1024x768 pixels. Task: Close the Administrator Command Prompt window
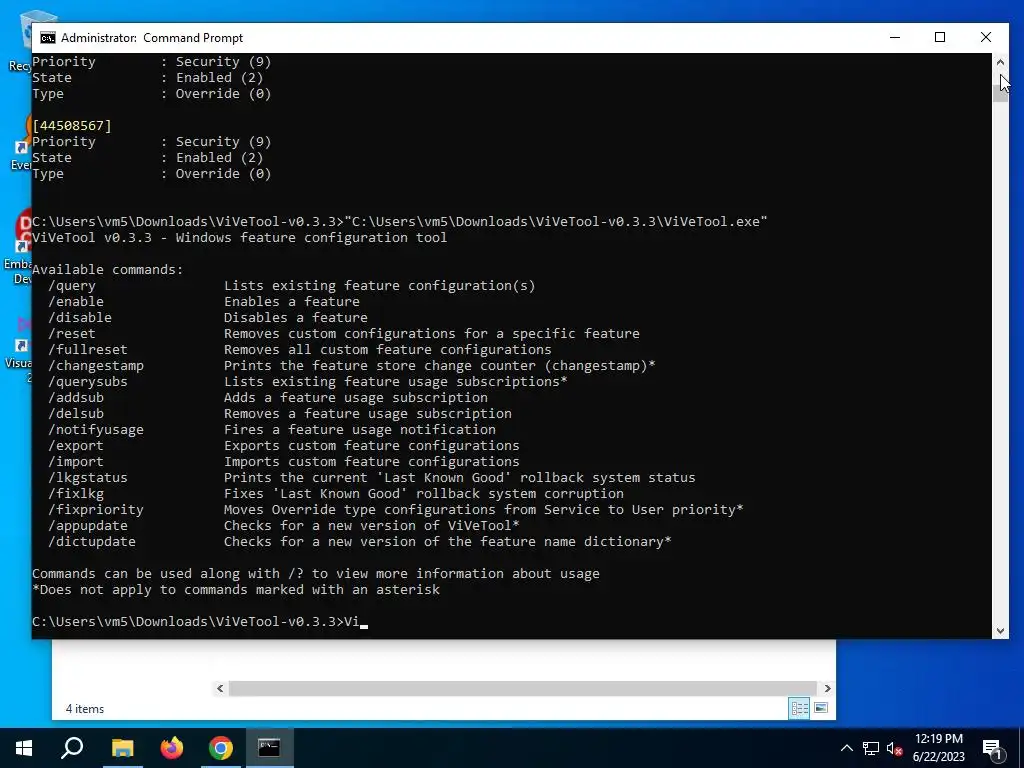(x=985, y=37)
